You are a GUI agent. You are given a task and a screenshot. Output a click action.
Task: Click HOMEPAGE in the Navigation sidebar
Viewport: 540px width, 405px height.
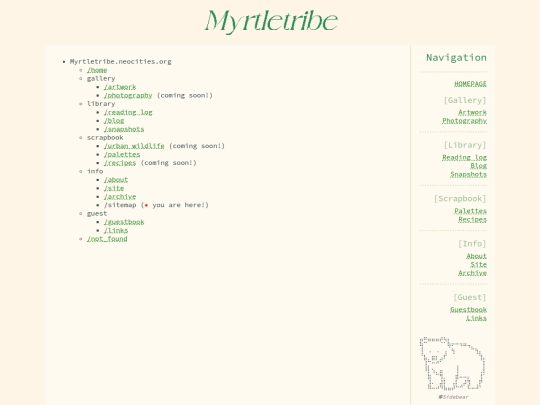point(470,84)
